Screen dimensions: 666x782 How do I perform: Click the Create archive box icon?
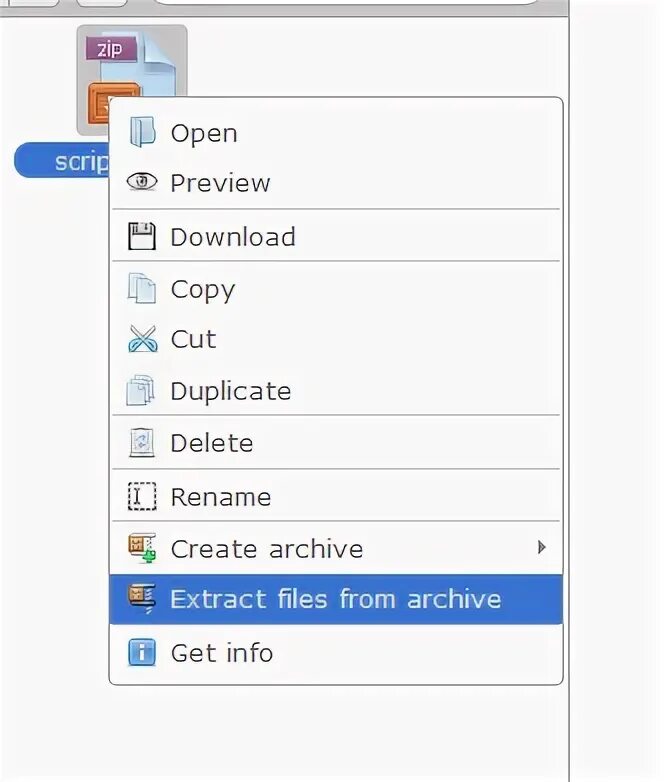click(x=142, y=548)
